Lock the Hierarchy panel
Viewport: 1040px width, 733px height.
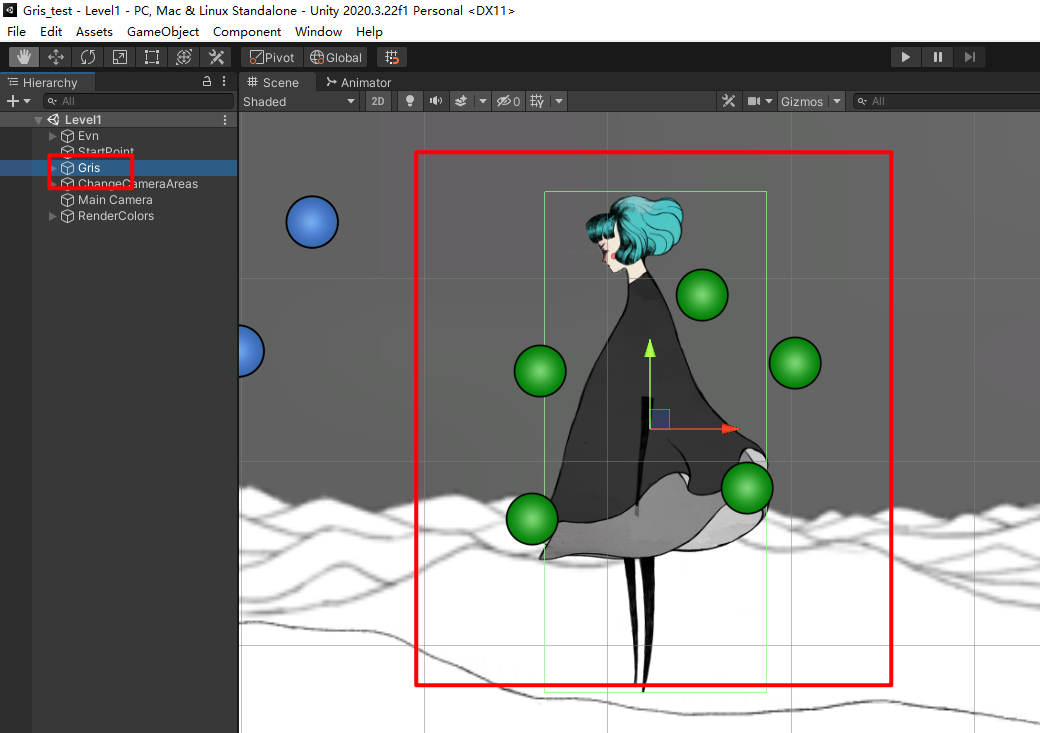[x=207, y=82]
